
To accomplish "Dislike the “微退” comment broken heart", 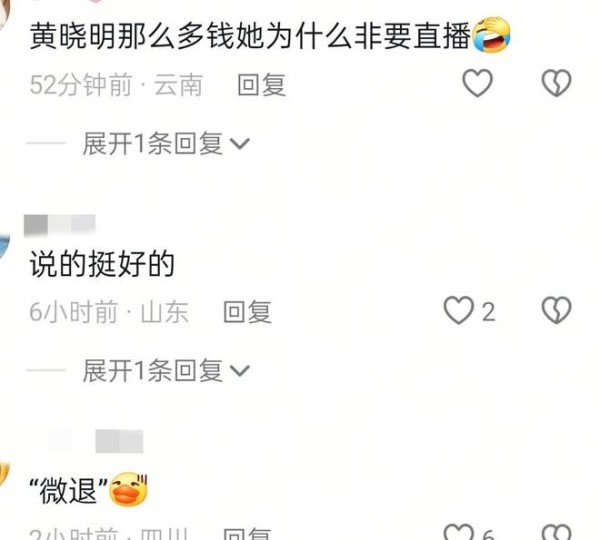I will click(556, 532).
